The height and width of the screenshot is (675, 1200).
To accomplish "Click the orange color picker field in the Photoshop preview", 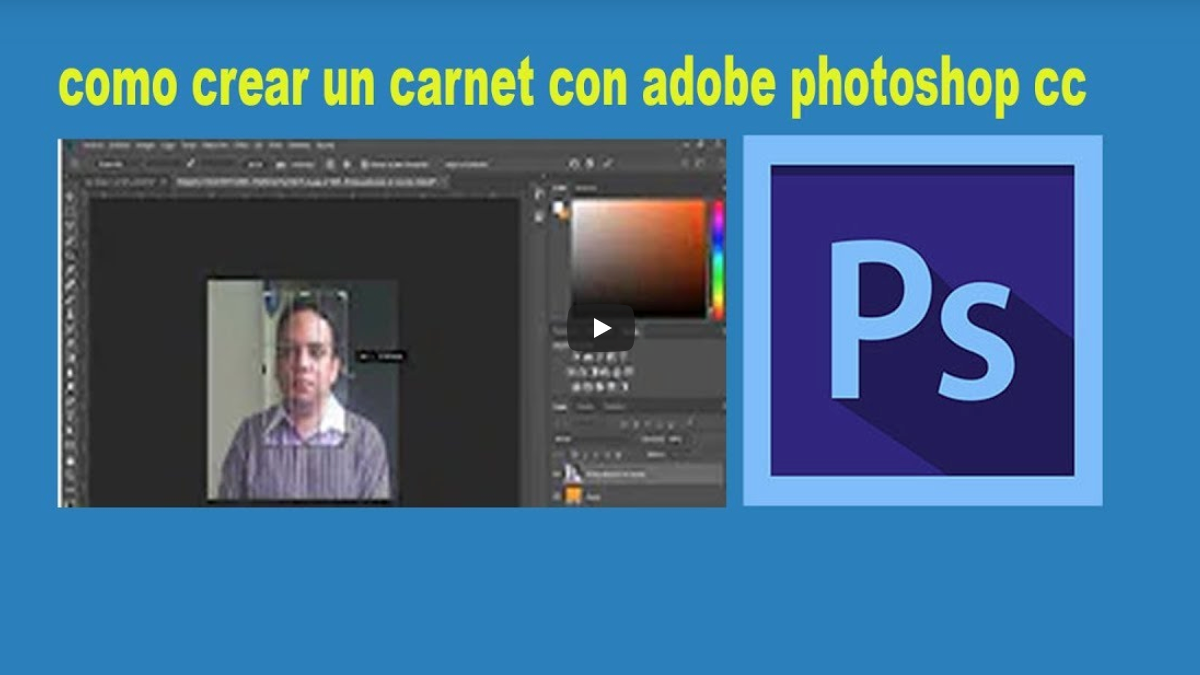I will [x=638, y=258].
